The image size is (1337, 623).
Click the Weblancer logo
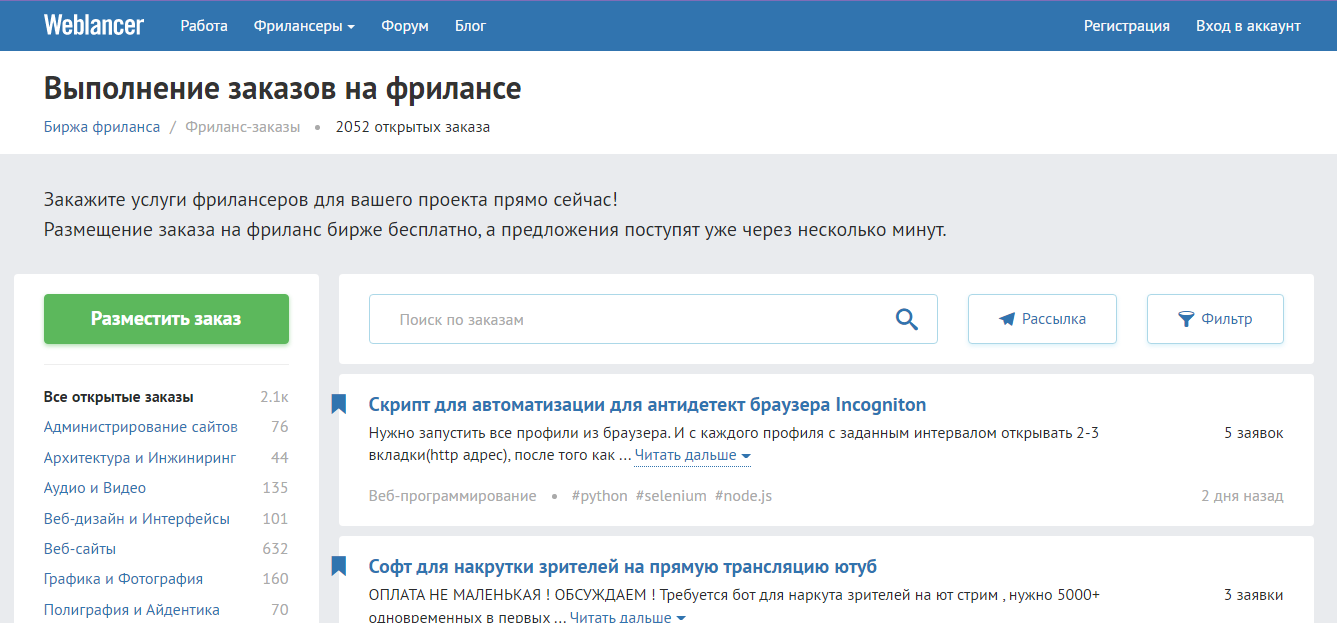pos(94,25)
